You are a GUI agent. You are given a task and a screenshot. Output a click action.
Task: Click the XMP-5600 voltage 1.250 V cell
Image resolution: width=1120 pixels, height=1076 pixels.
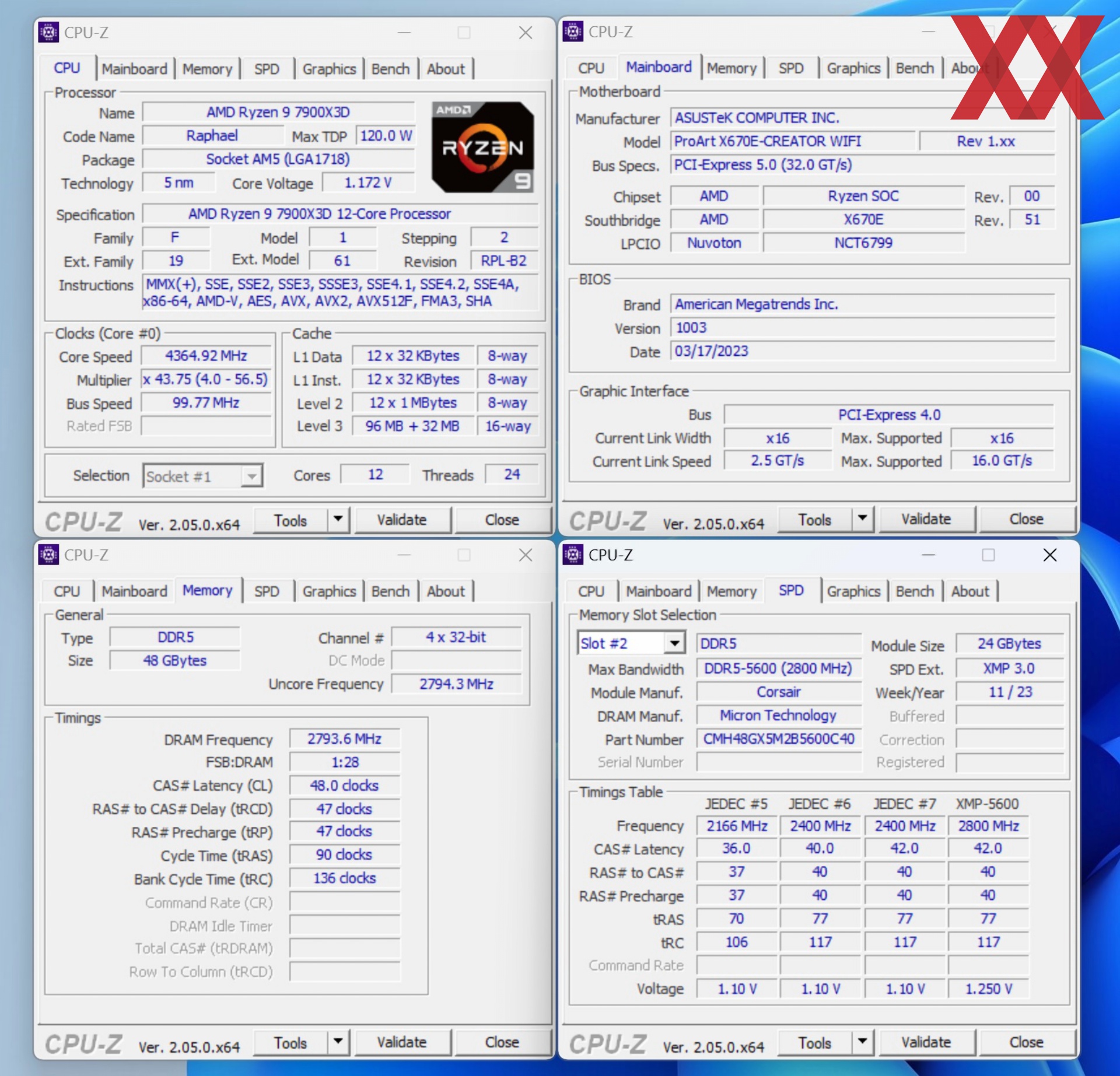[988, 989]
